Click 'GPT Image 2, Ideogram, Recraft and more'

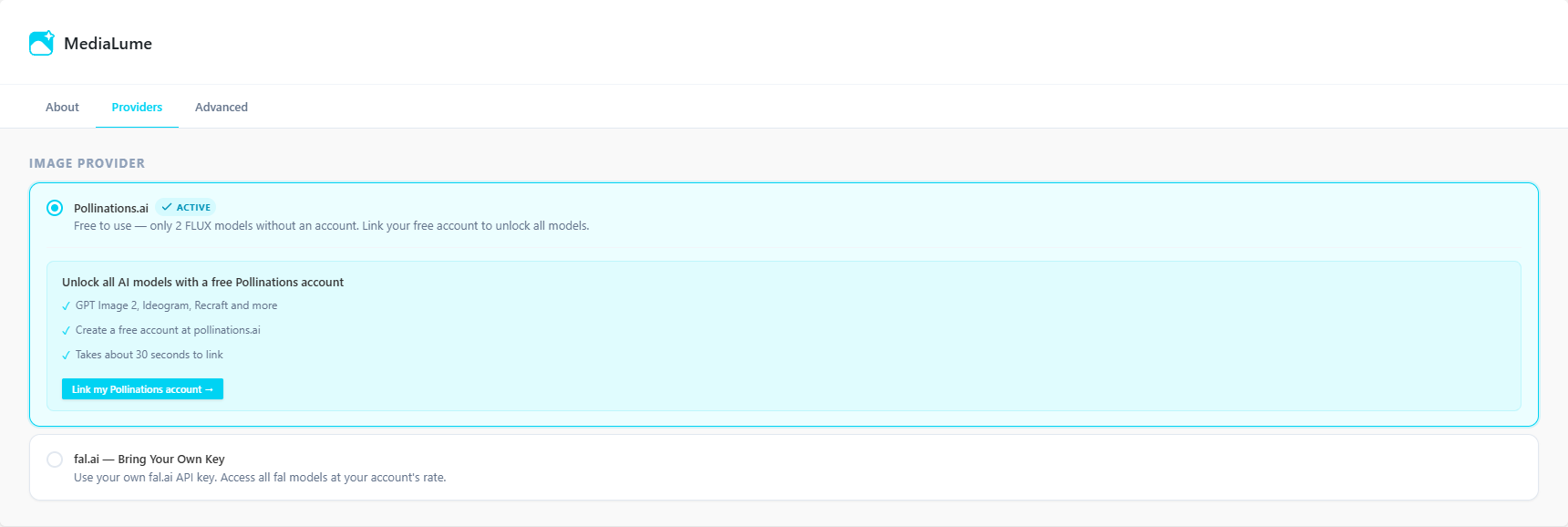coord(176,305)
